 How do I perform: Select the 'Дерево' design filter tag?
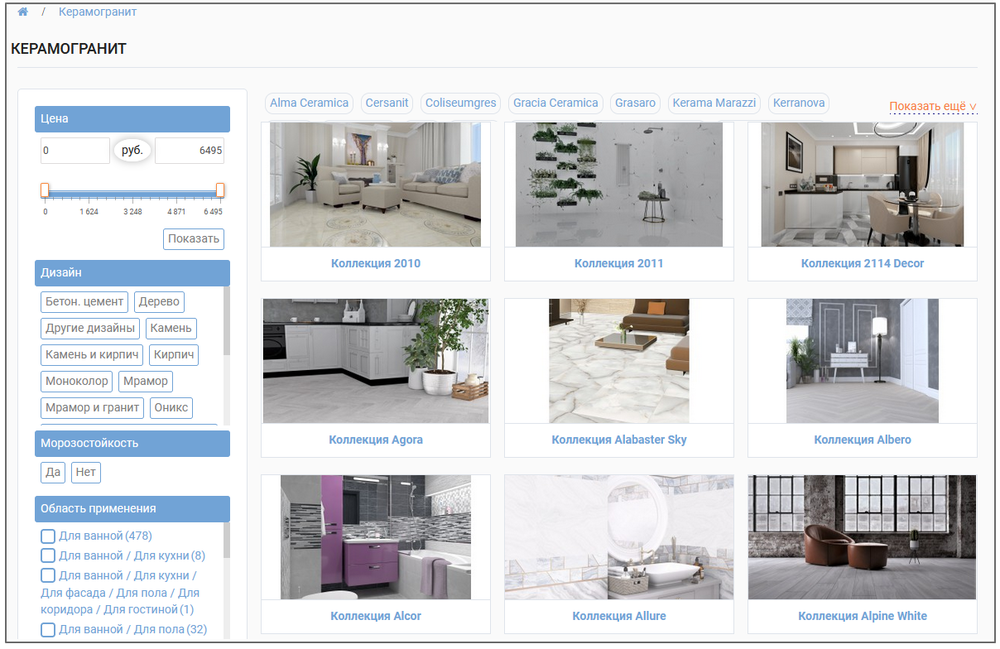tap(159, 301)
